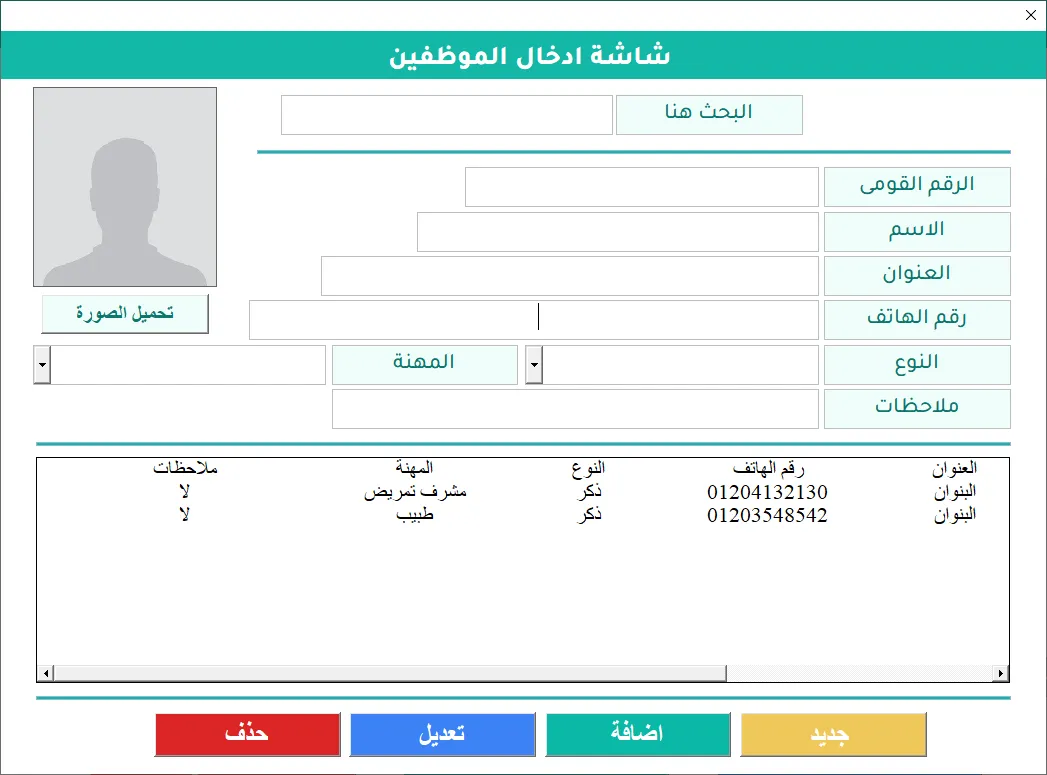Open the النوع gender dropdown arrow
This screenshot has height=775, width=1047.
point(534,364)
